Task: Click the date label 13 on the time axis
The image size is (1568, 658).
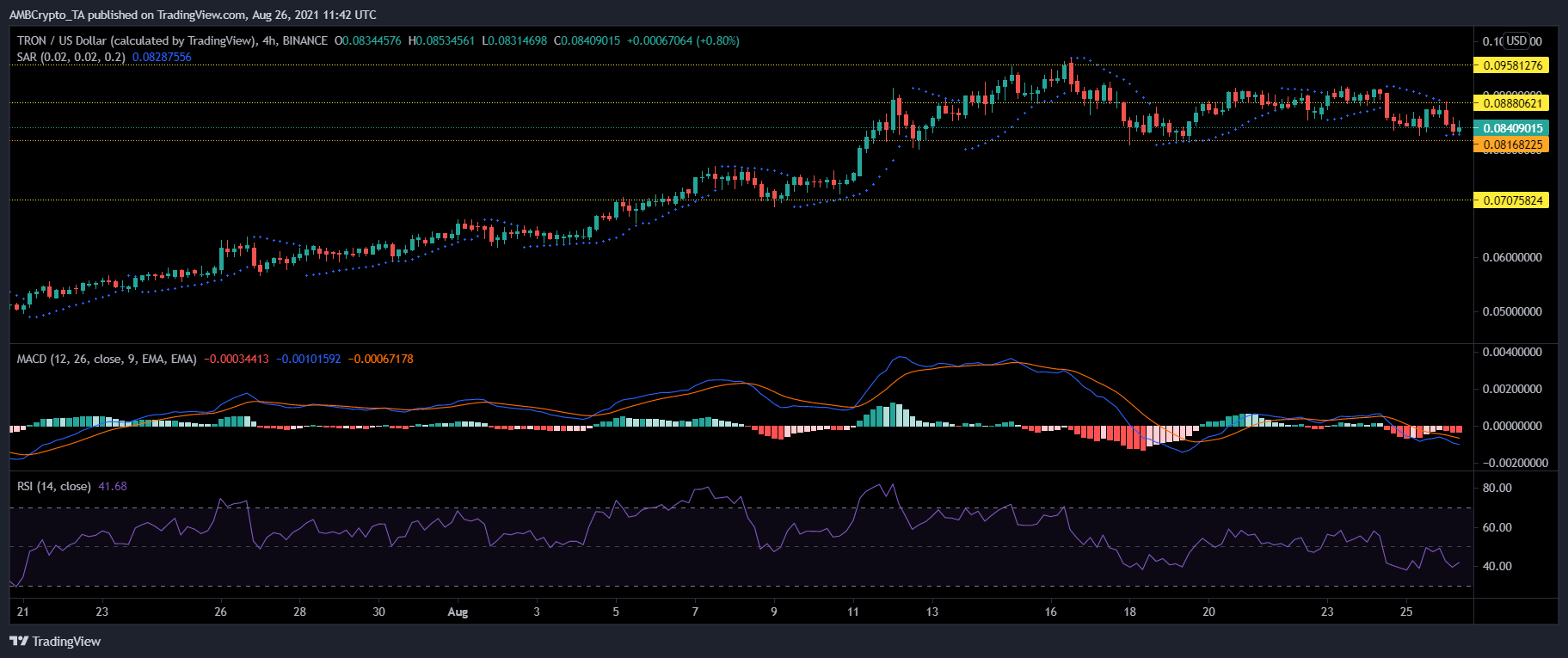Action: [932, 612]
